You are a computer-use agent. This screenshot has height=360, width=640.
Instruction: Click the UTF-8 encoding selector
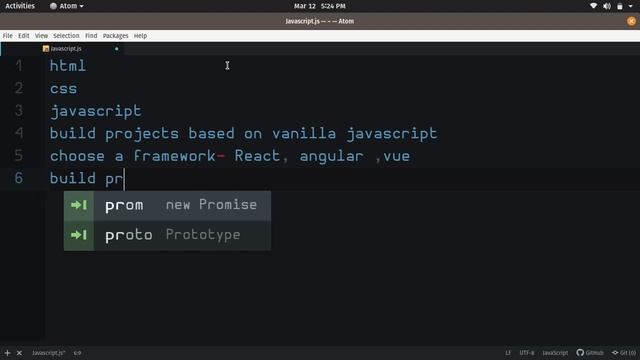tap(527, 353)
